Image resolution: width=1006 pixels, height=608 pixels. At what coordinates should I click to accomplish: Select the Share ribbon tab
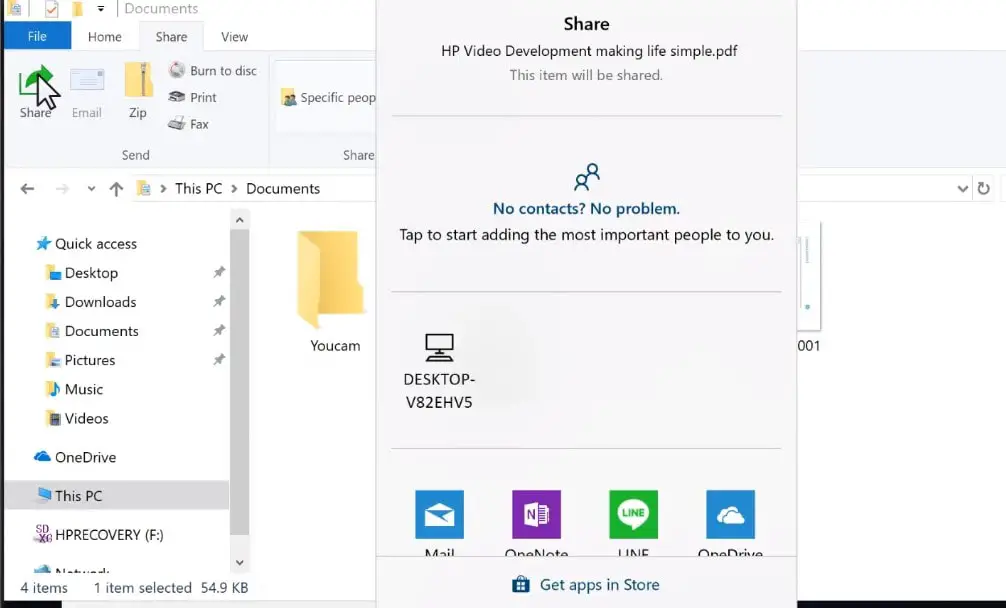click(x=171, y=37)
